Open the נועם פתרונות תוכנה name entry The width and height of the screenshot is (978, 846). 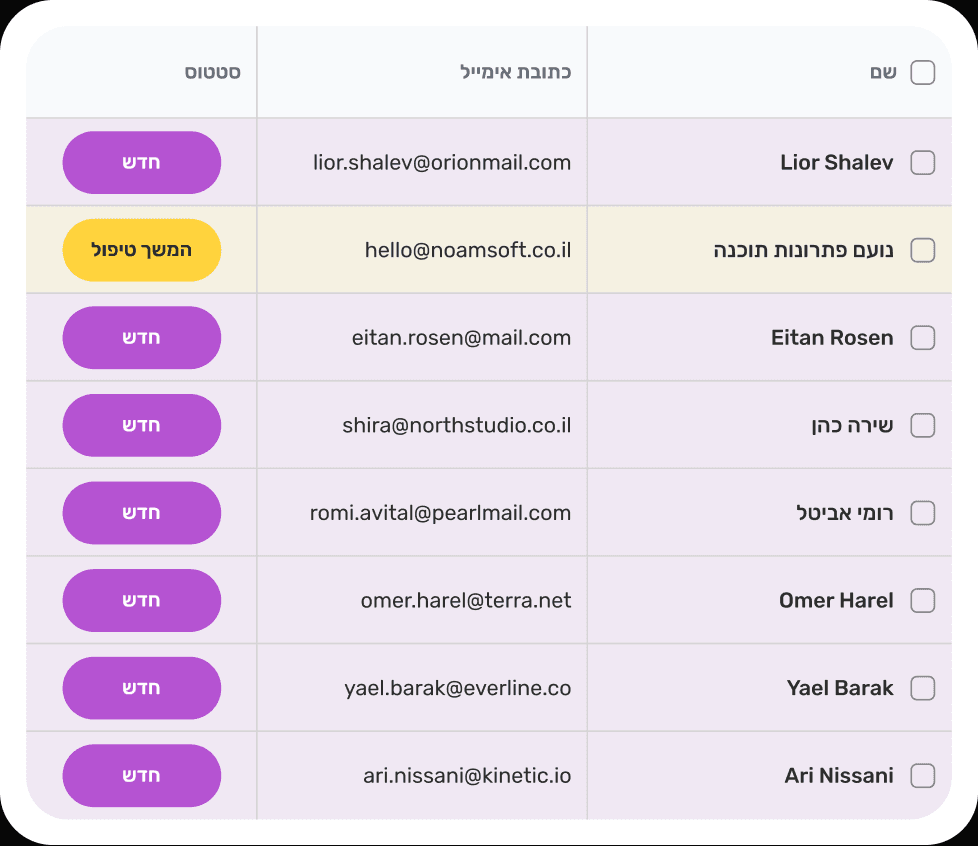(803, 251)
